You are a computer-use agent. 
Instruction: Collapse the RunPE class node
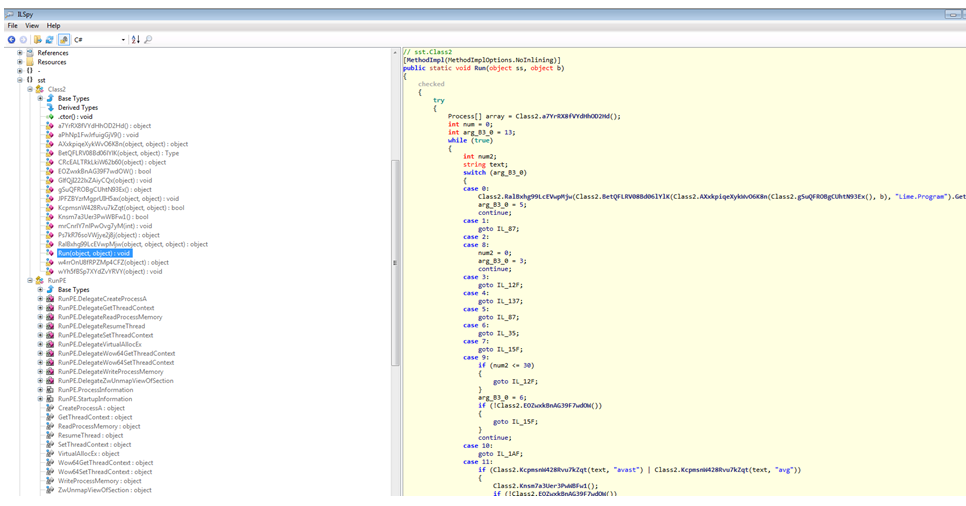click(30, 280)
